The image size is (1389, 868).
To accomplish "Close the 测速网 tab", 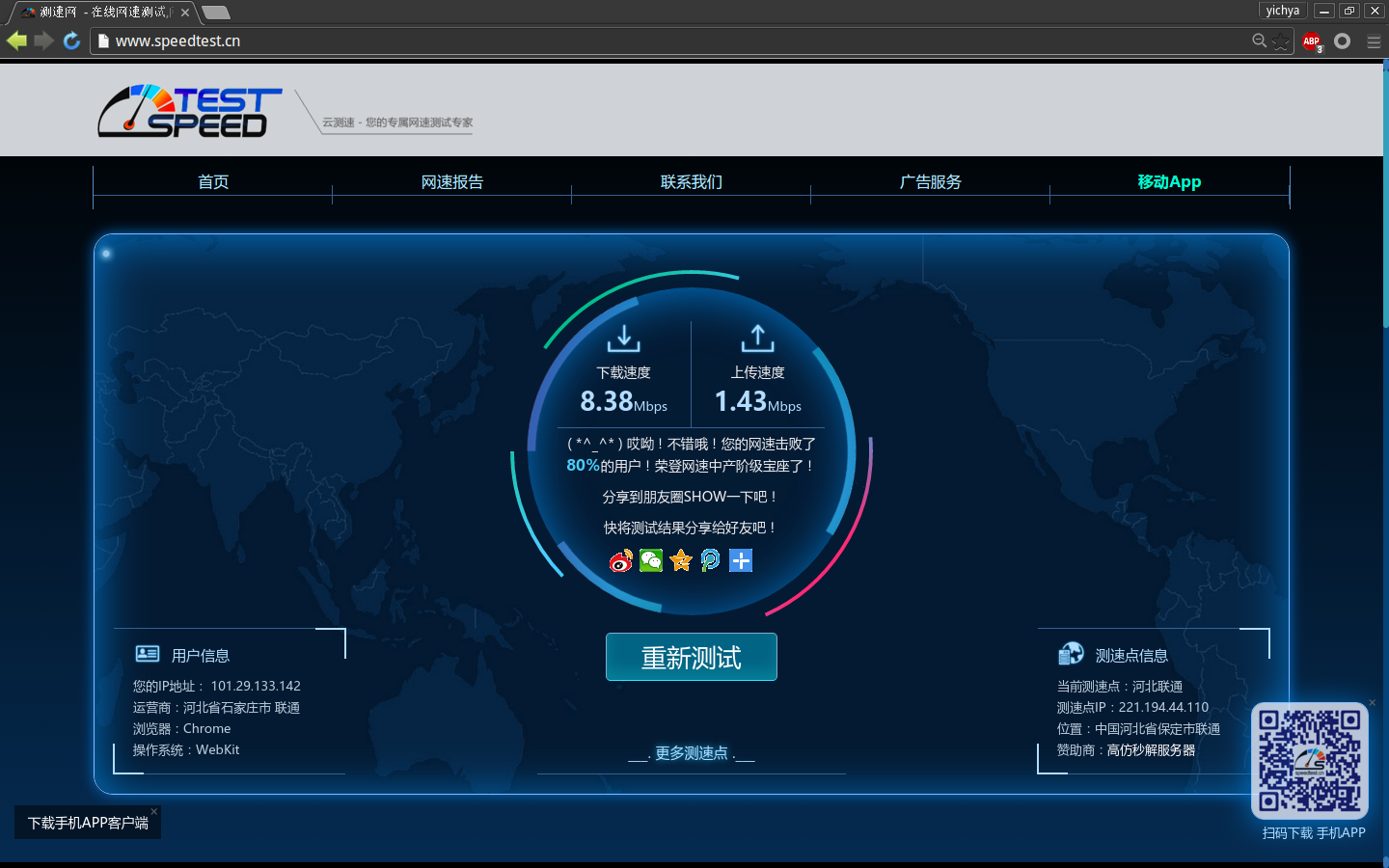I will (x=185, y=13).
